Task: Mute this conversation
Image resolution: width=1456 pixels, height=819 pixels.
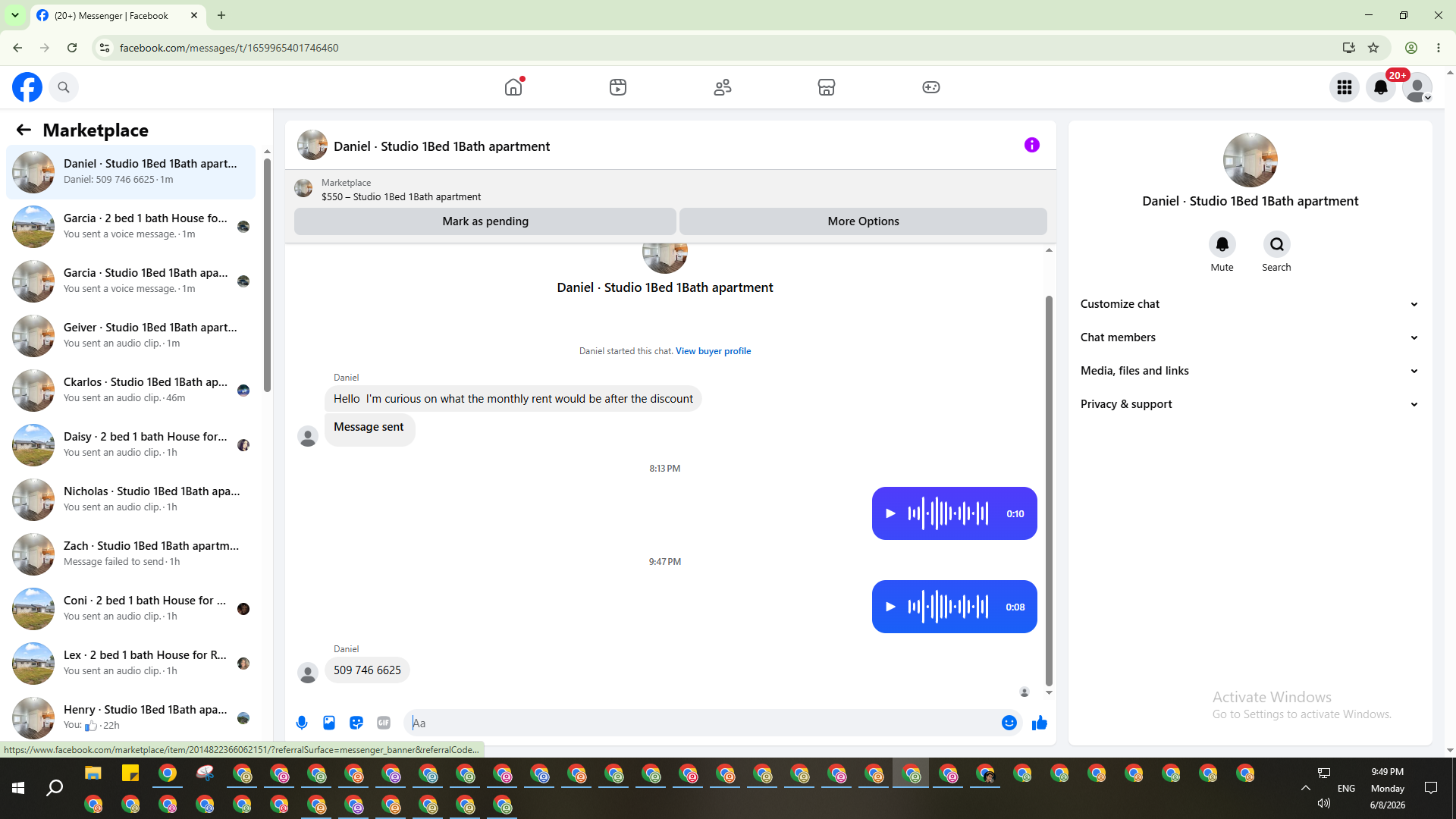Action: [1222, 244]
